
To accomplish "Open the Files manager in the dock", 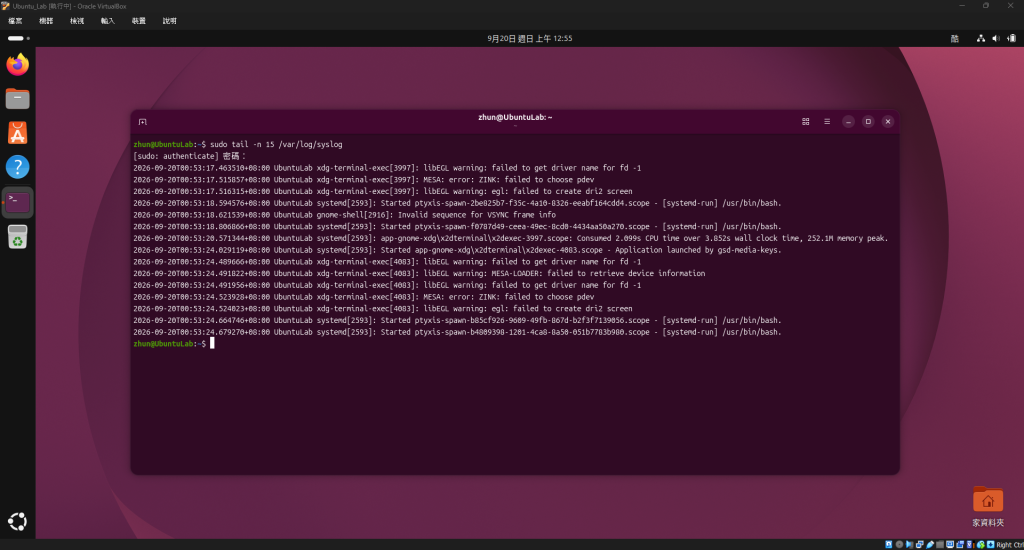I will pos(18,99).
